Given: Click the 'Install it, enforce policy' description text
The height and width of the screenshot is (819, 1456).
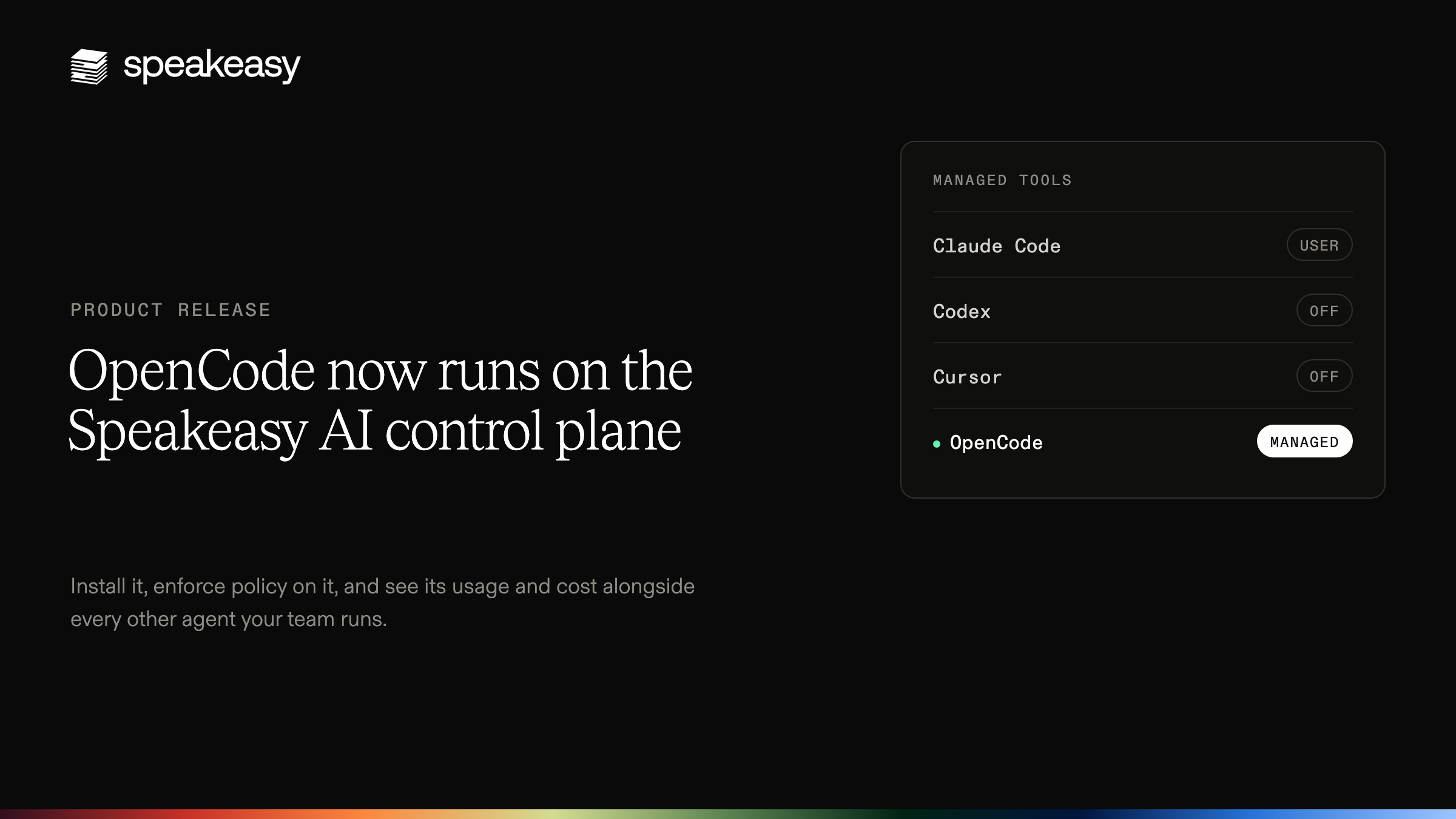Looking at the screenshot, I should click(x=382, y=602).
